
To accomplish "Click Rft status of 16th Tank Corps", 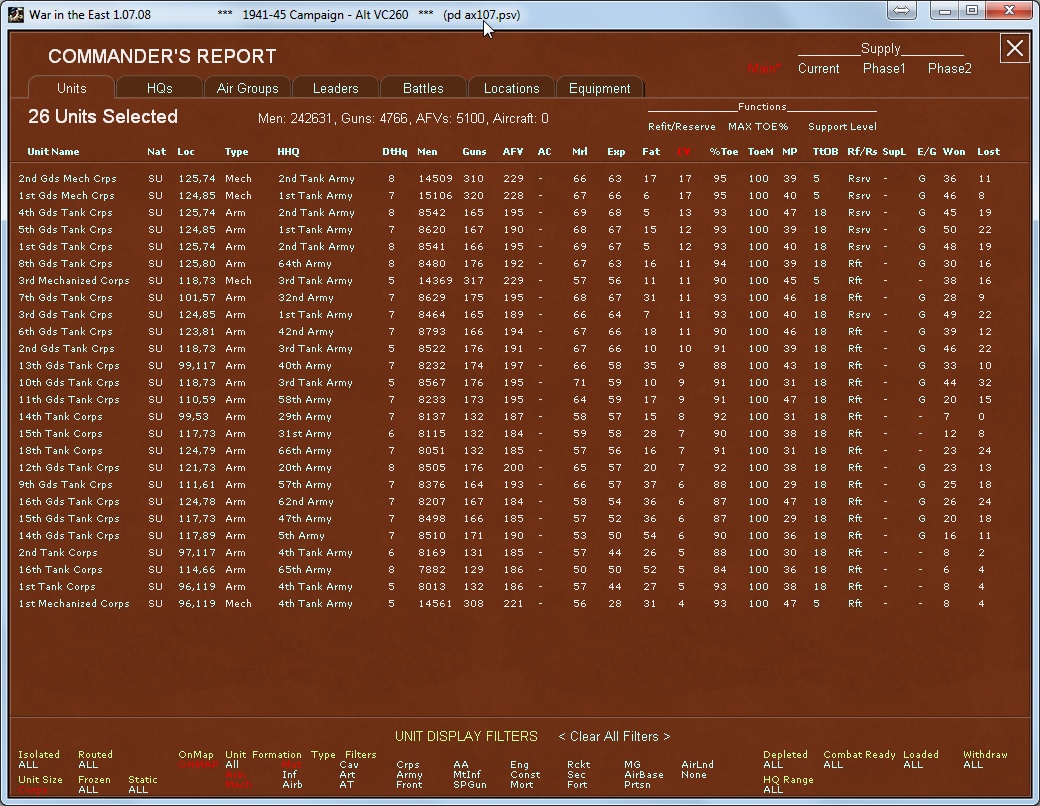I will [855, 570].
